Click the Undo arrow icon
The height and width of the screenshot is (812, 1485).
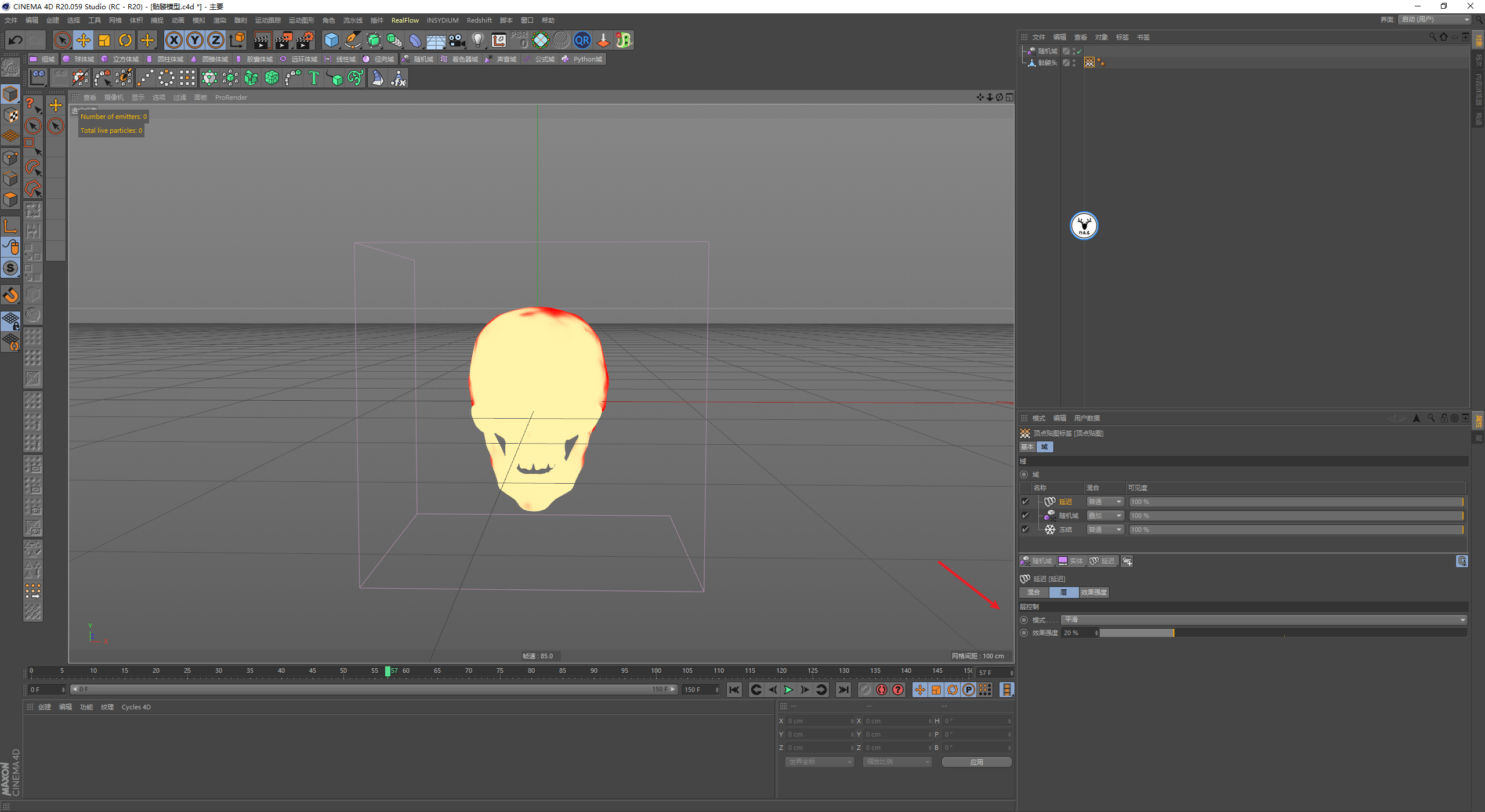[x=16, y=40]
